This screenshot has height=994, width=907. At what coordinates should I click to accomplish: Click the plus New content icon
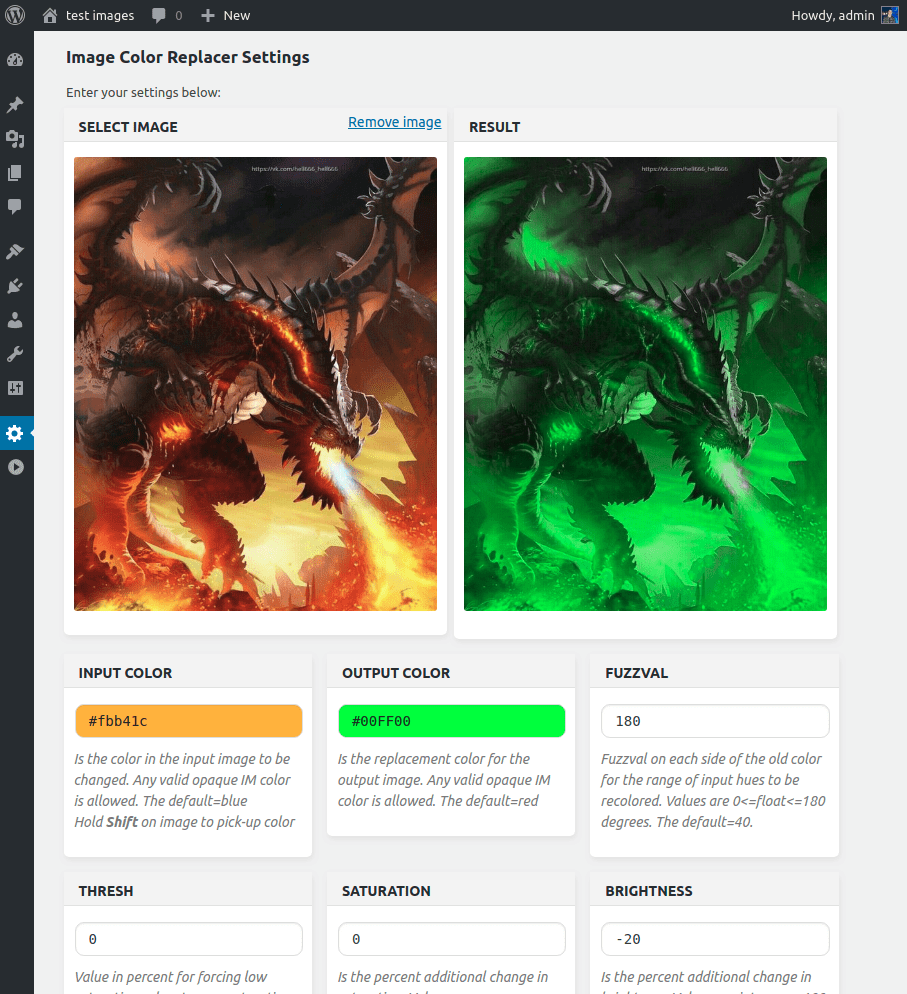(x=208, y=15)
